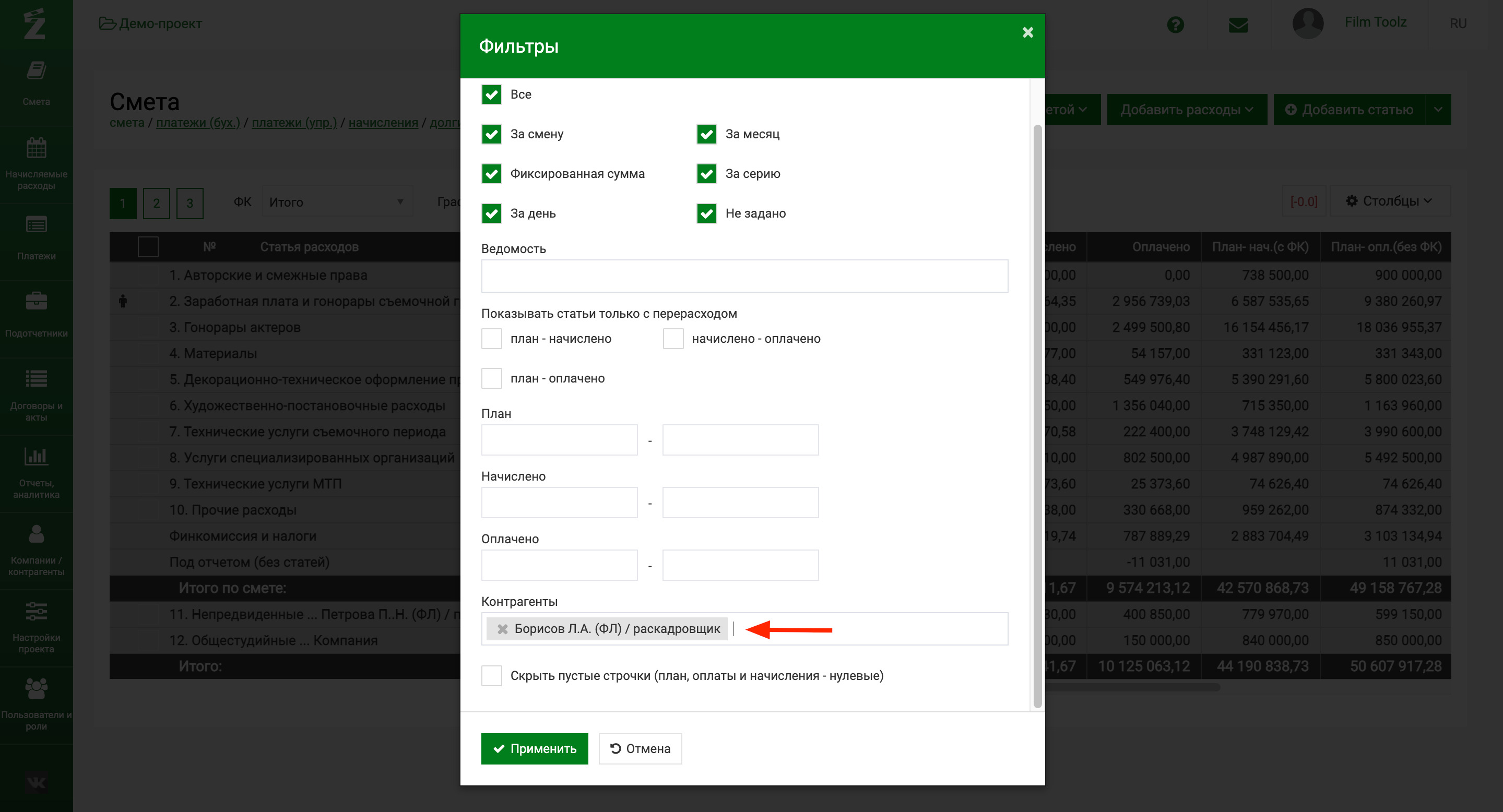This screenshot has width=1503, height=812.
Task: Remove the Борисов Л.А. contractor tag
Action: [x=502, y=629]
